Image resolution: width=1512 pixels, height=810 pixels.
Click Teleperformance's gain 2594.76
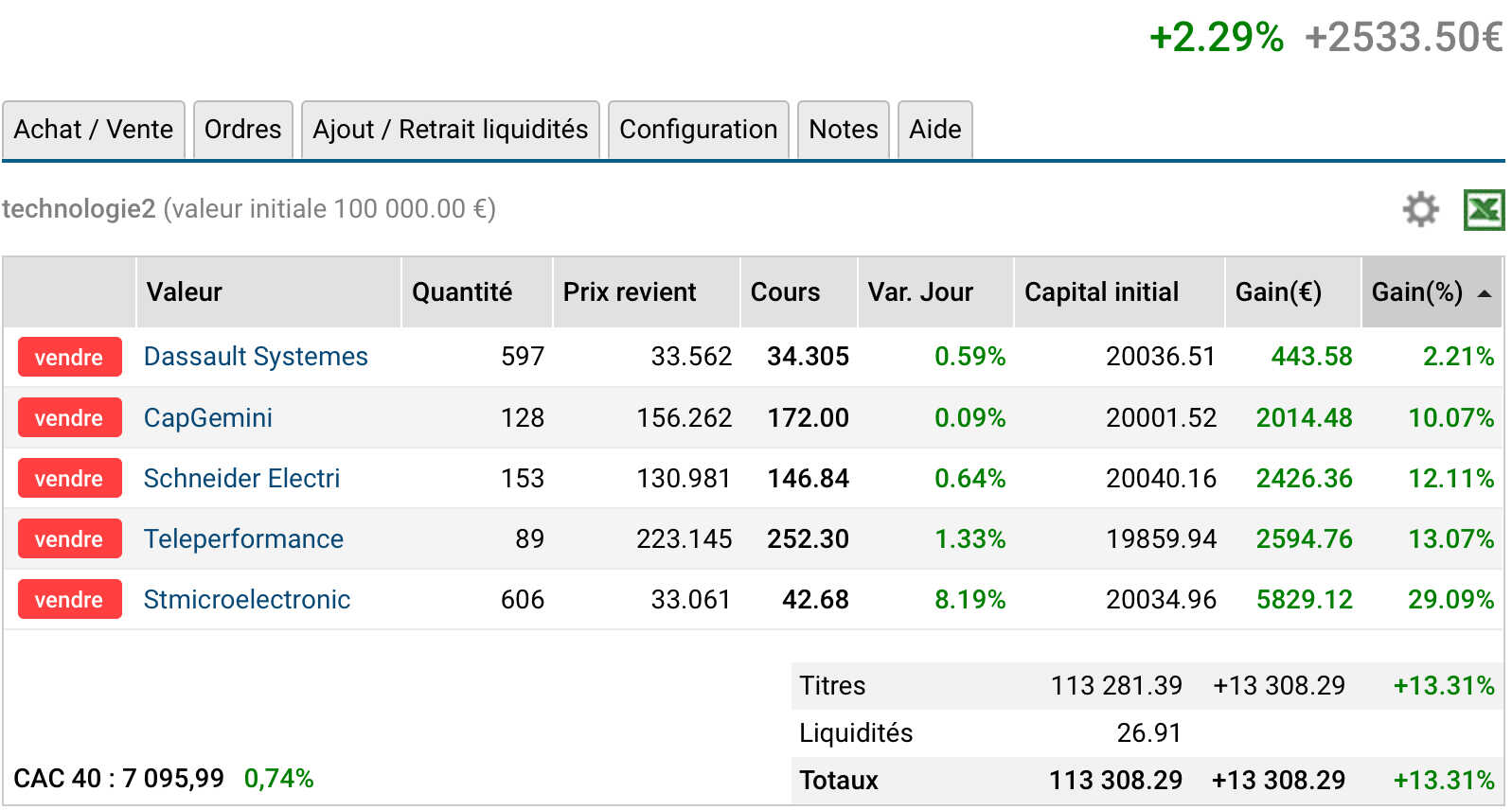(1304, 538)
